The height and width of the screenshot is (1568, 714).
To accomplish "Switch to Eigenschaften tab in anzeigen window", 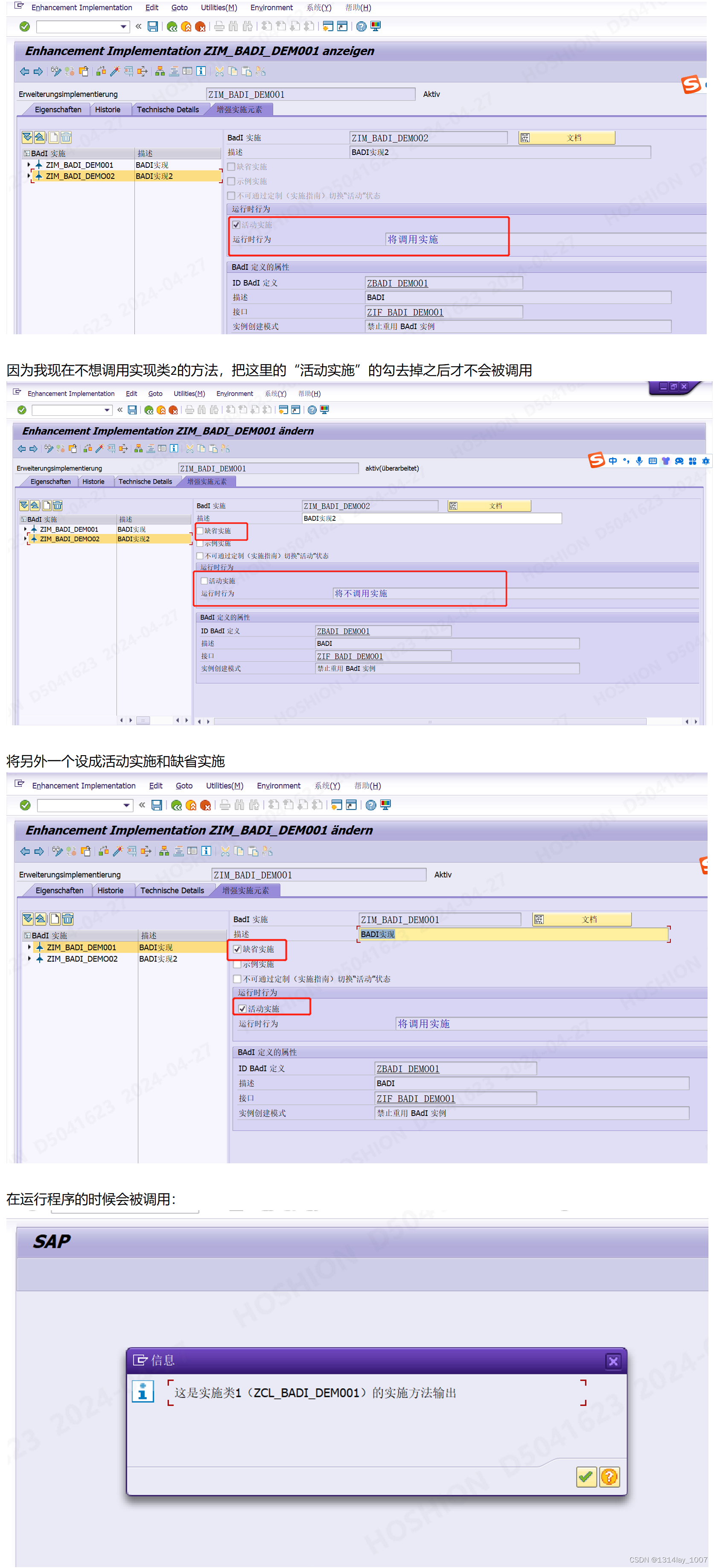I will [x=58, y=110].
